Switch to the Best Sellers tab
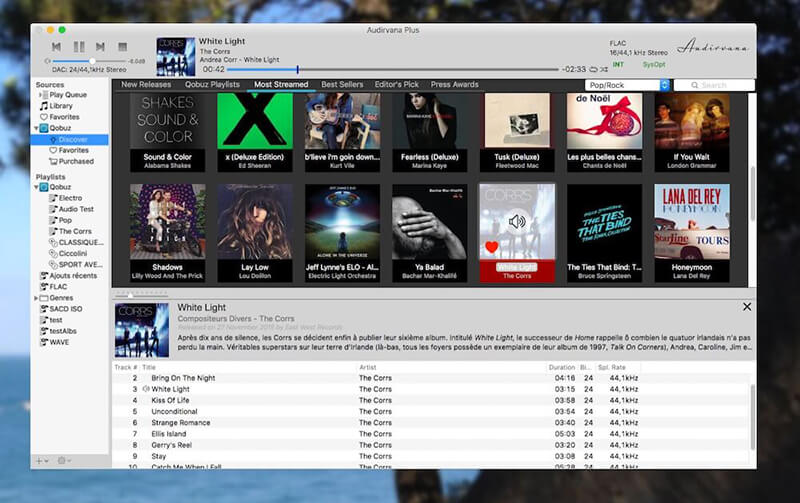Image resolution: width=800 pixels, height=503 pixels. pyautogui.click(x=342, y=85)
